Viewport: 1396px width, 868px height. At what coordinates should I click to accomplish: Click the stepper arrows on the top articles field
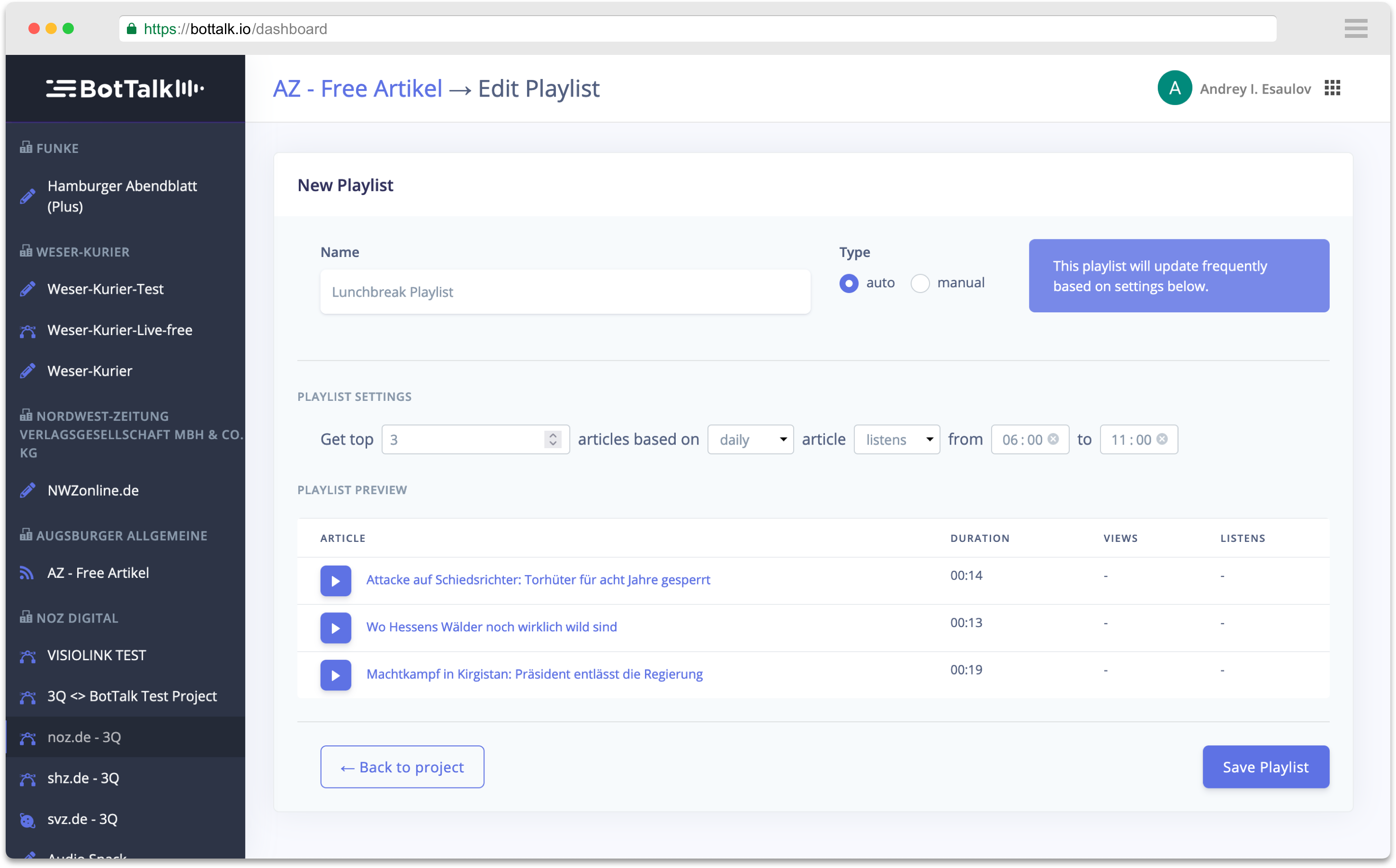point(553,440)
